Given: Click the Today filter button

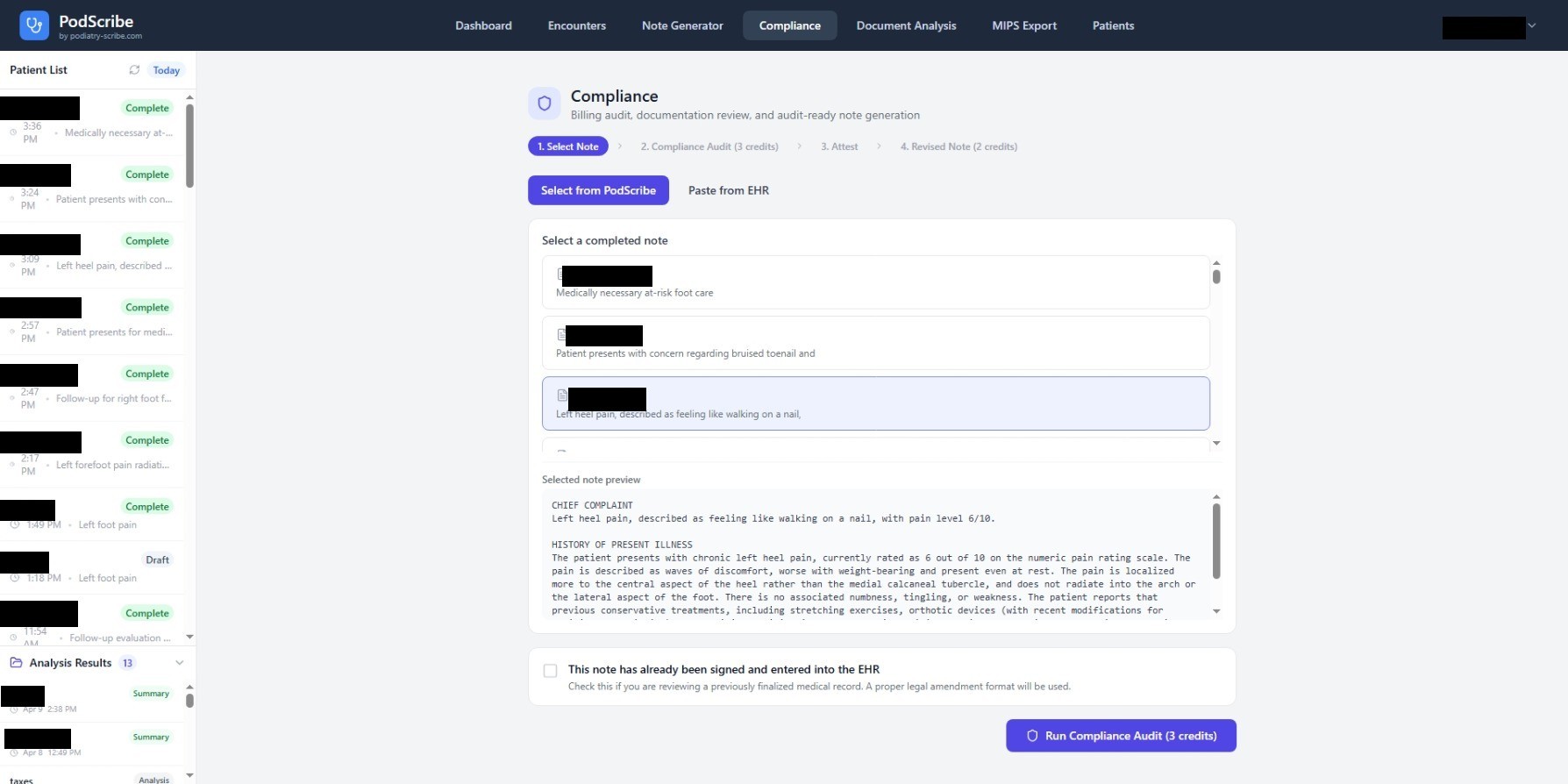Looking at the screenshot, I should (166, 70).
